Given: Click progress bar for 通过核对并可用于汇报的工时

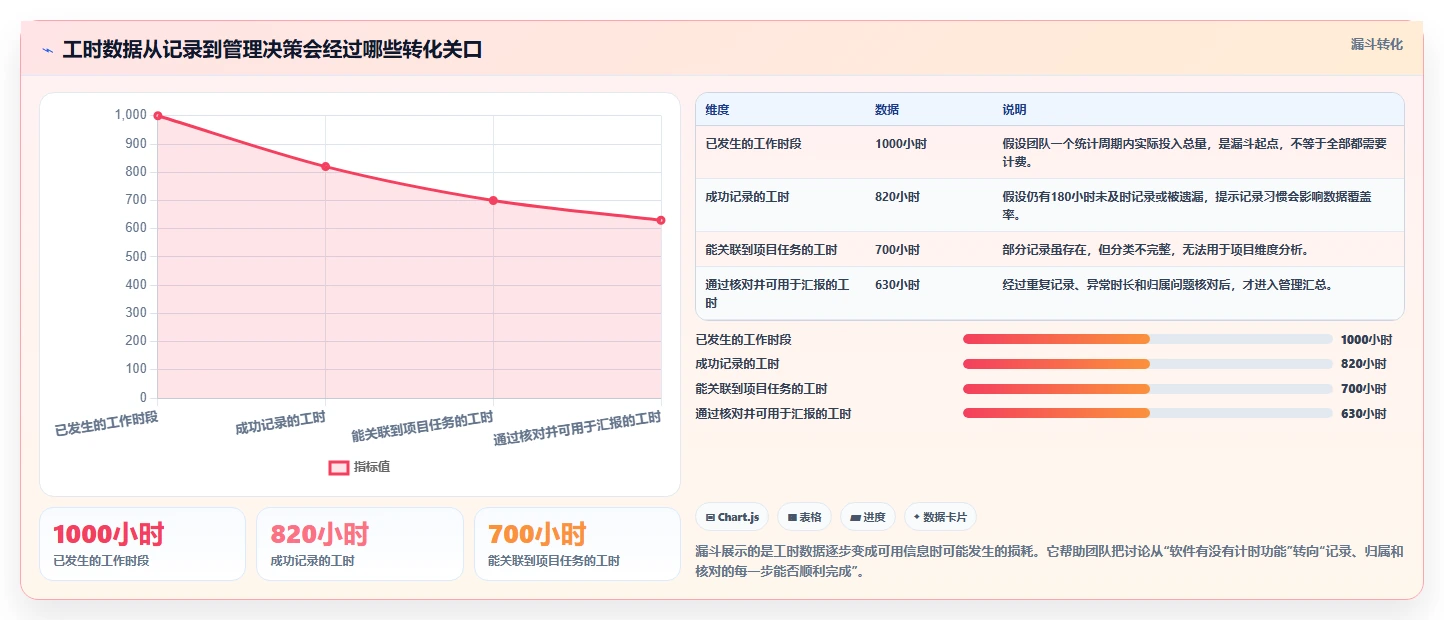Looking at the screenshot, I should tap(1147, 413).
